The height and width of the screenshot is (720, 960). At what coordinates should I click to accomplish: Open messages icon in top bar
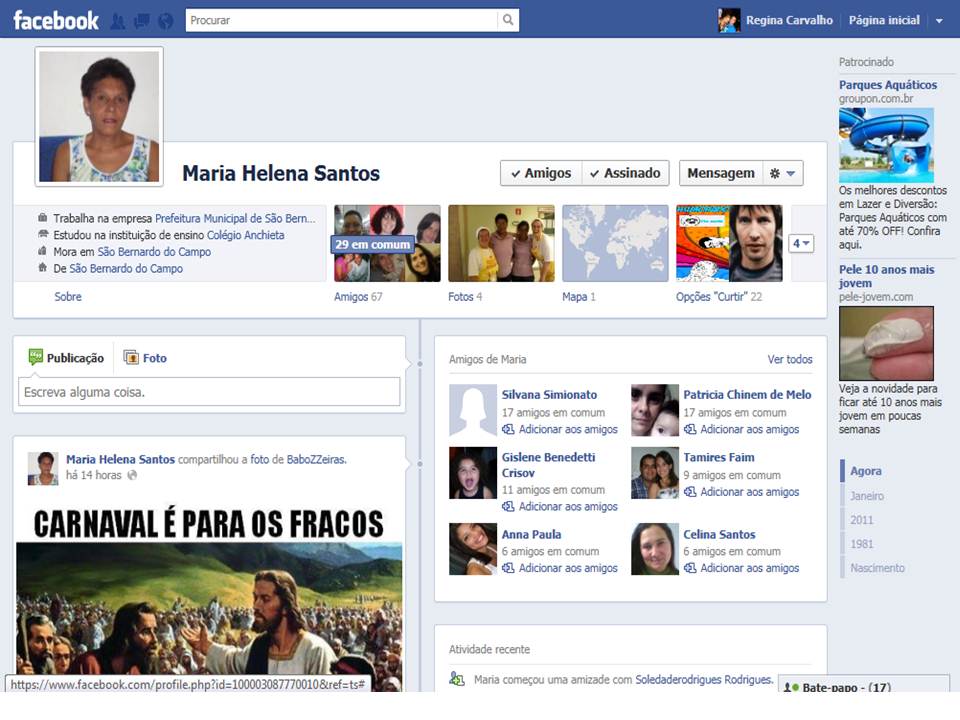[141, 21]
